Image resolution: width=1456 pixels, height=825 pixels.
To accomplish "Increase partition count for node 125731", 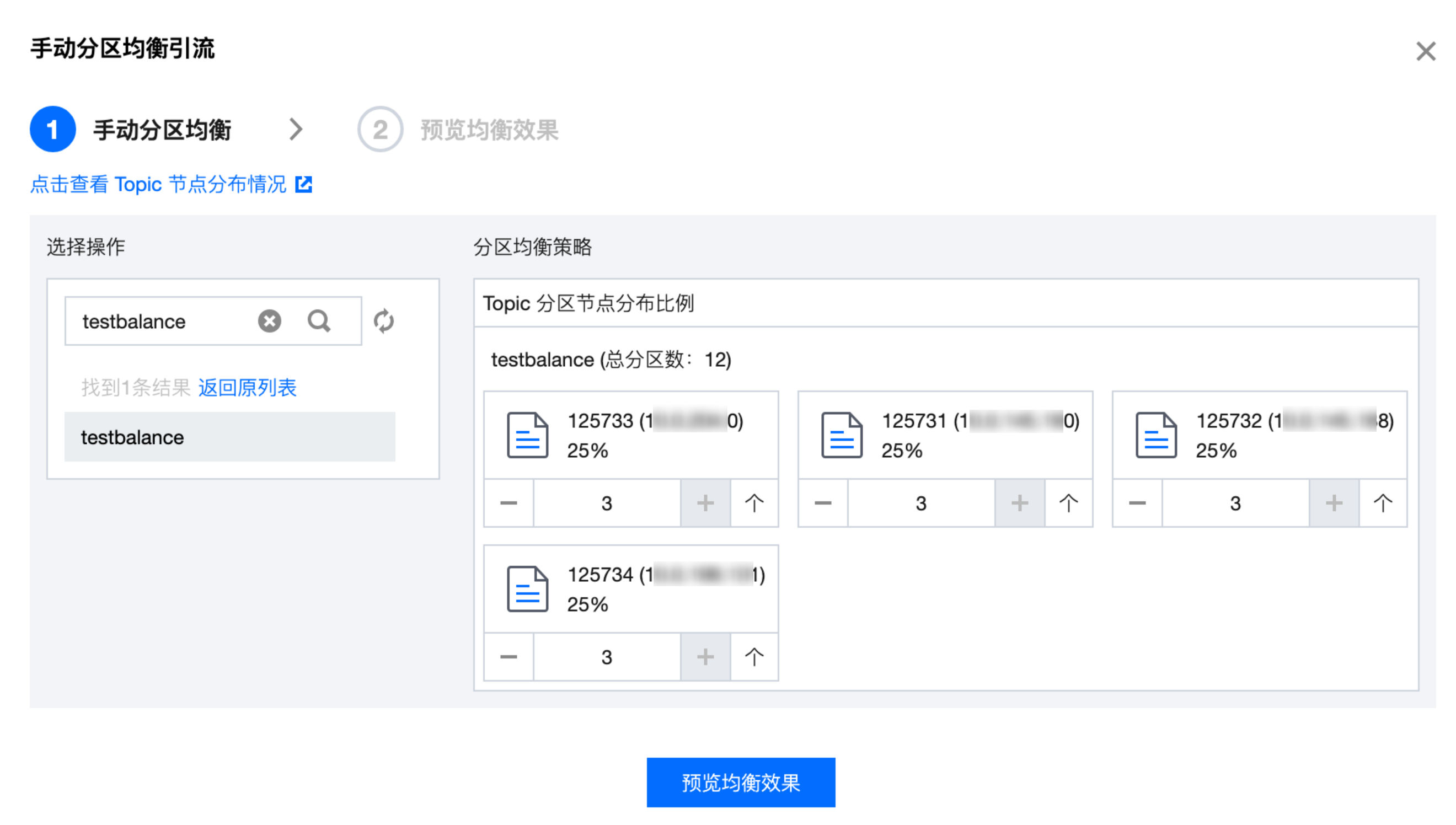I will 1019,503.
